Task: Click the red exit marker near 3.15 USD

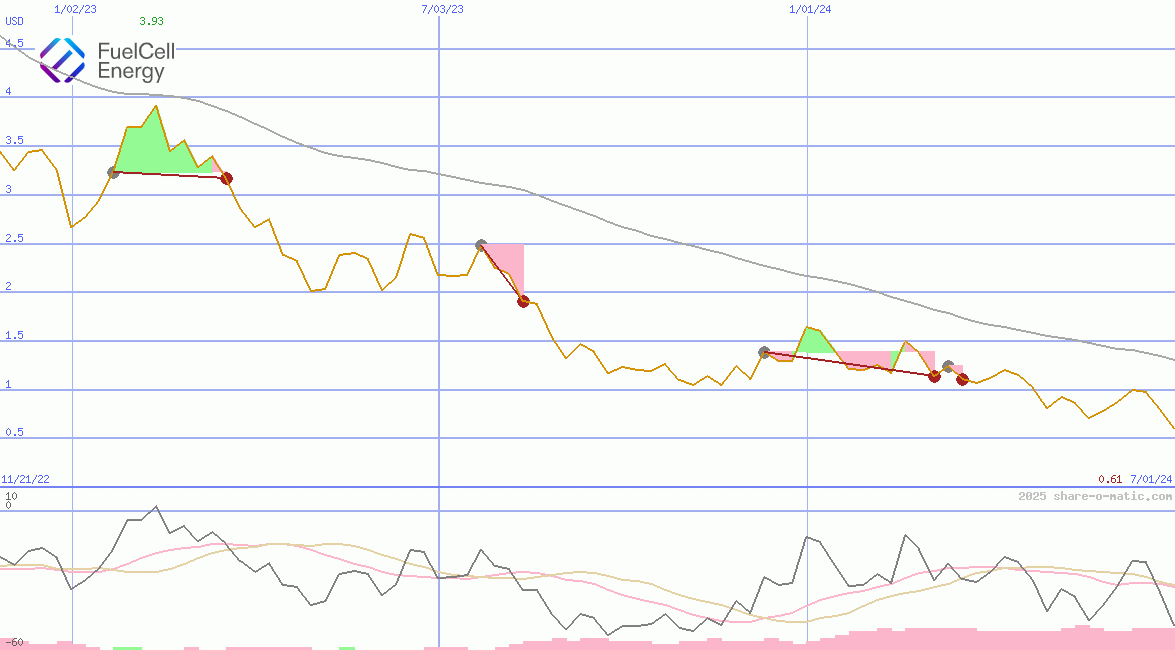Action: (226, 178)
